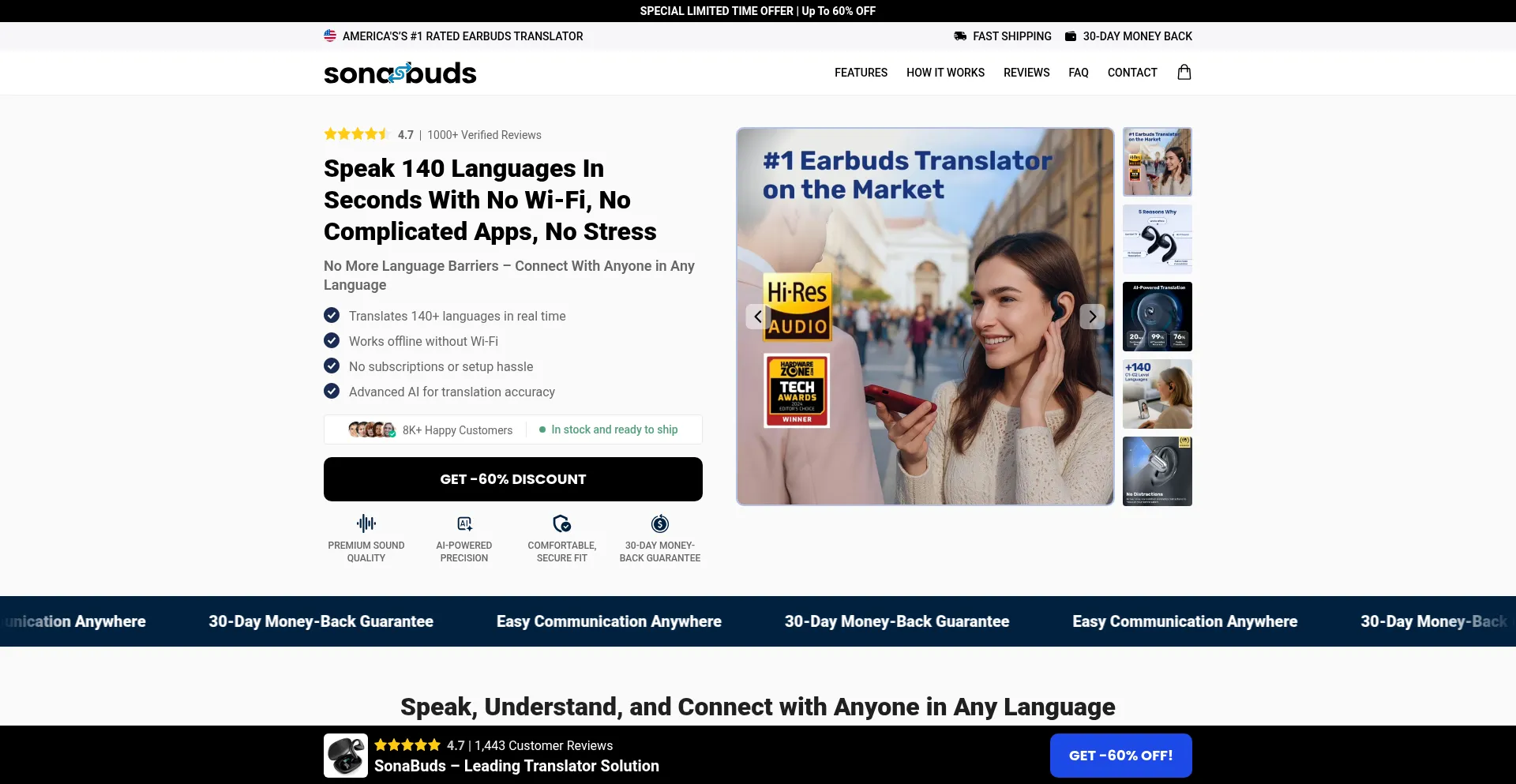This screenshot has width=1516, height=784.
Task: Click the comfortable secure fit shield icon
Action: (562, 523)
